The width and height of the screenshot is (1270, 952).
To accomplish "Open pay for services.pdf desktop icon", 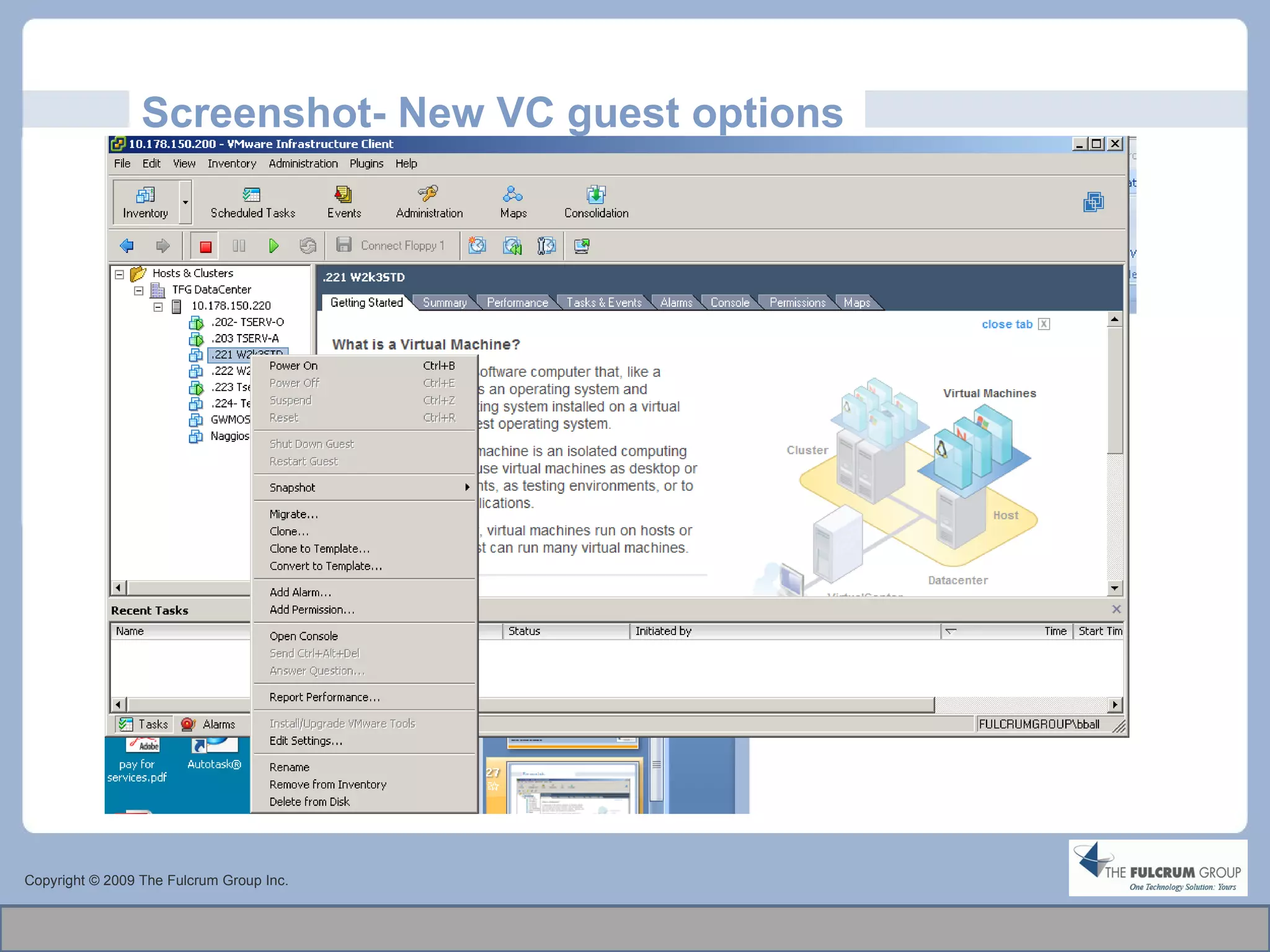I will 137,760.
